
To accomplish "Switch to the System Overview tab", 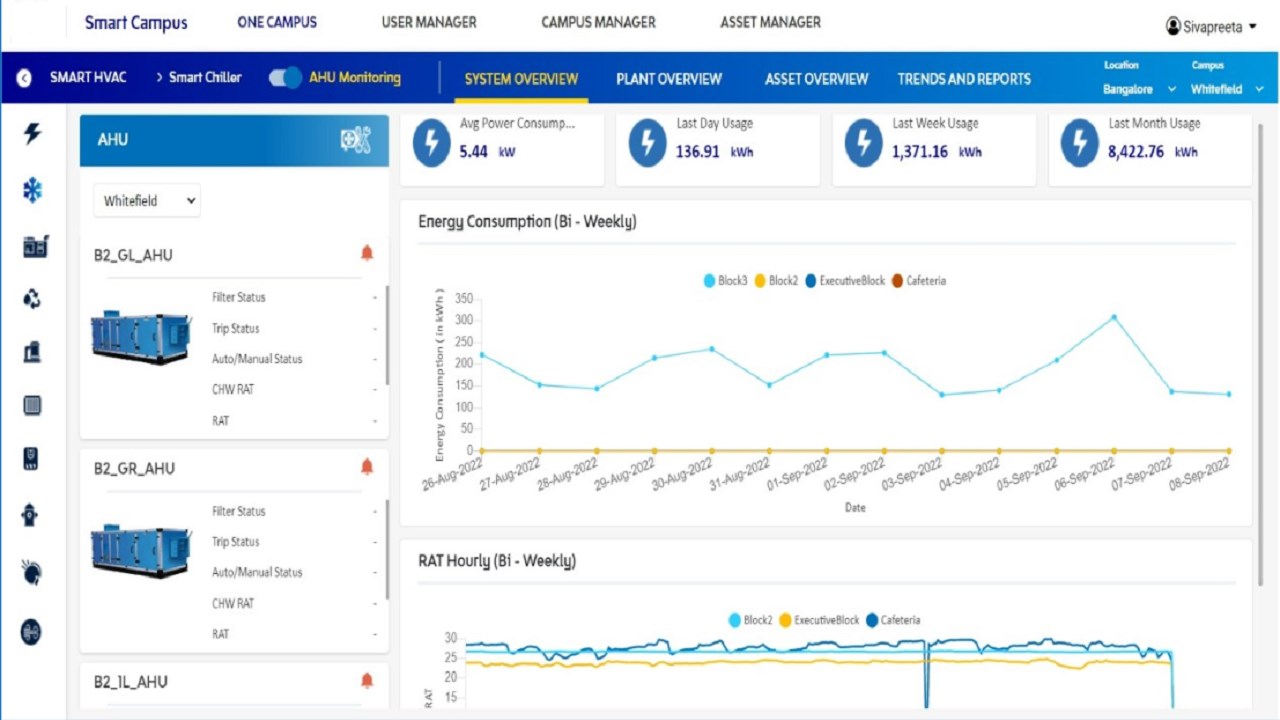I will click(x=521, y=79).
